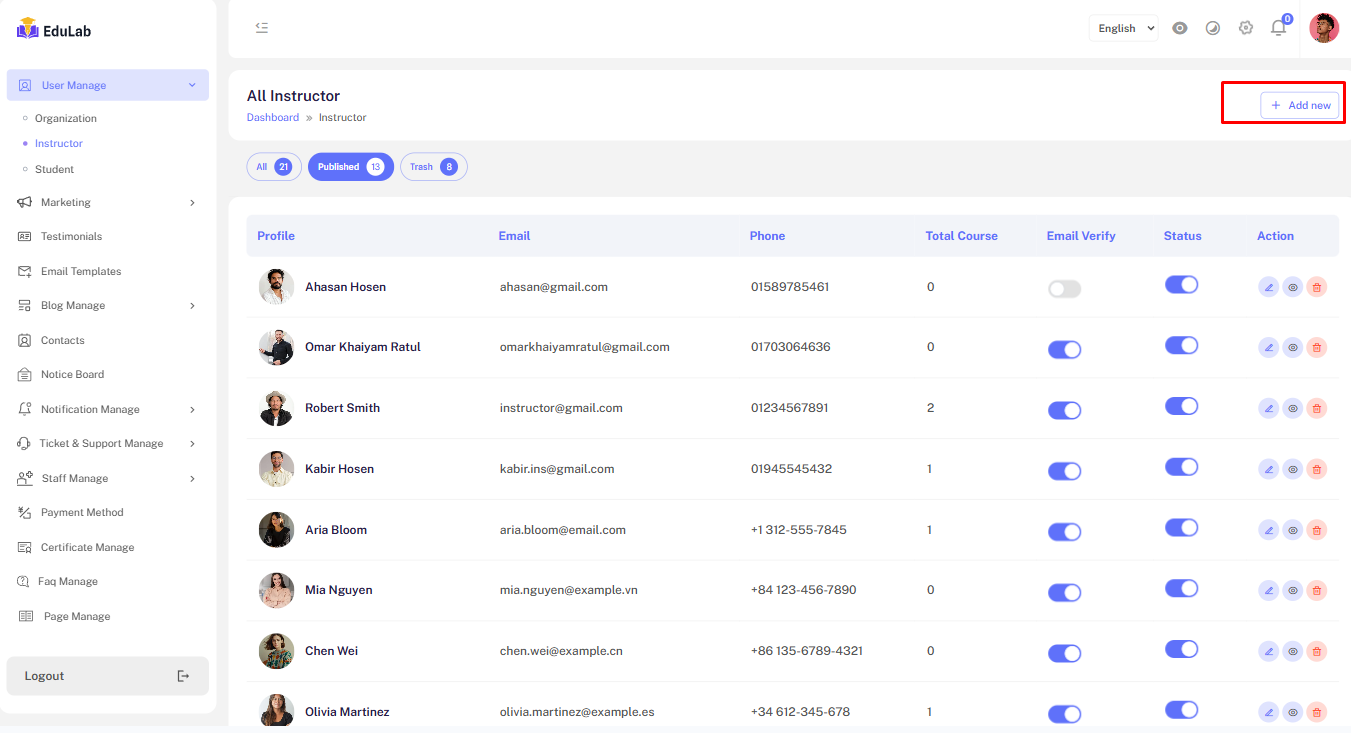Image resolution: width=1351 pixels, height=733 pixels.
Task: Click the sidebar collapse icon in header
Action: tap(262, 28)
